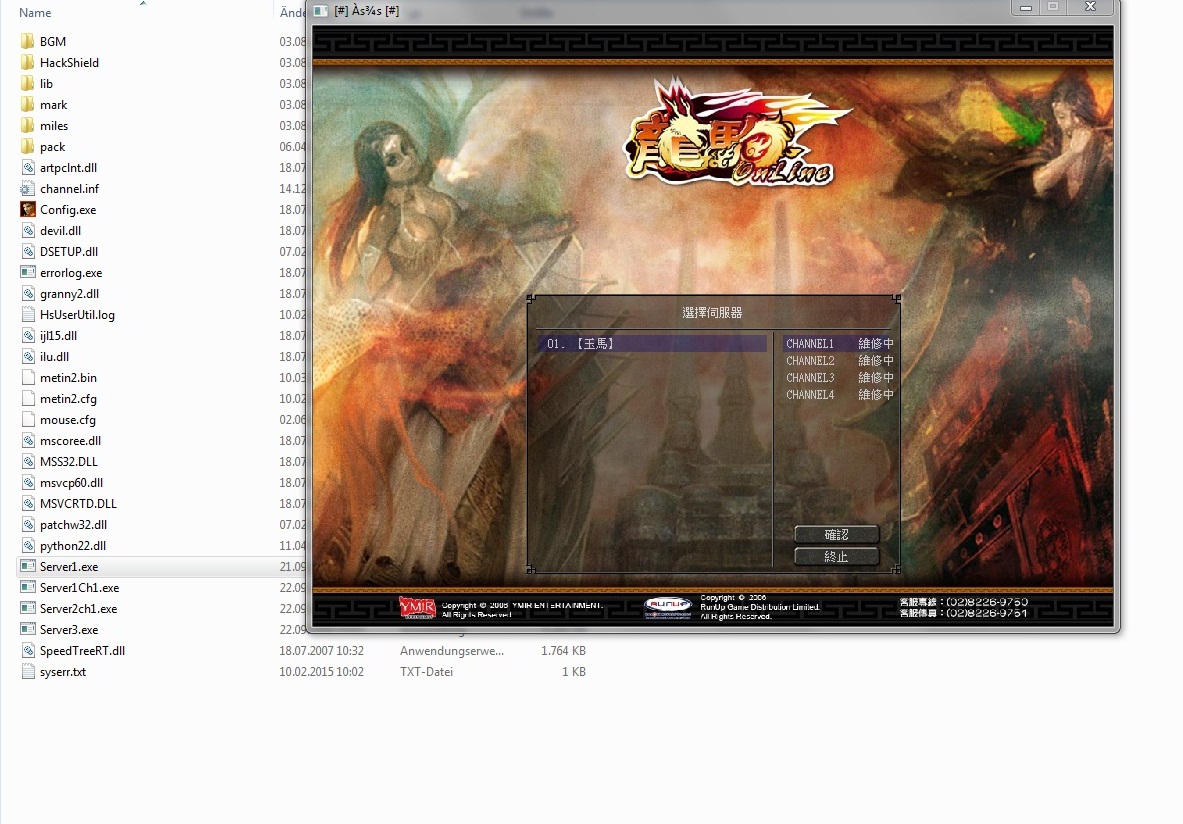
Task: Click the Server1Ch1.exe file icon
Action: click(x=28, y=588)
